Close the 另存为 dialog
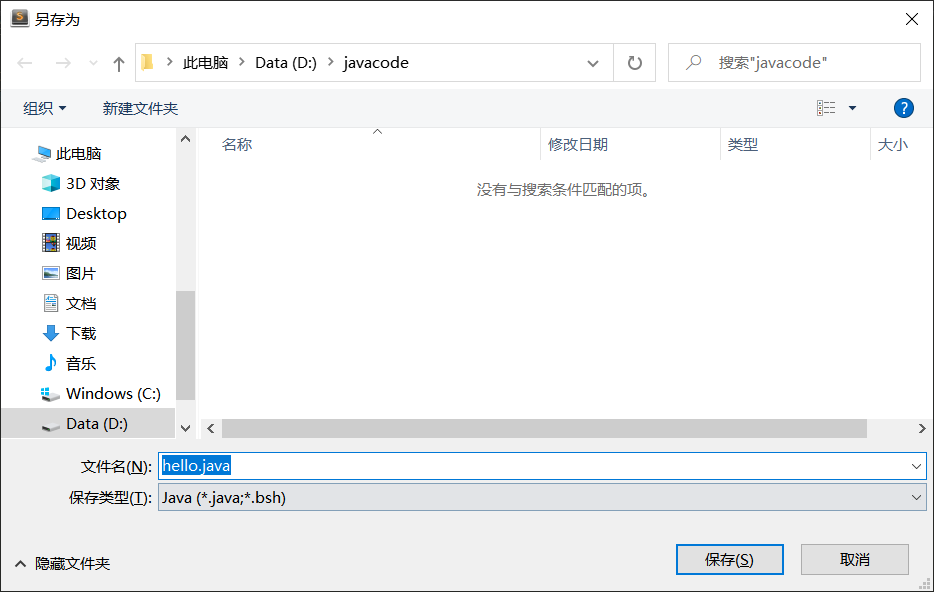This screenshot has width=934, height=592. click(x=911, y=19)
